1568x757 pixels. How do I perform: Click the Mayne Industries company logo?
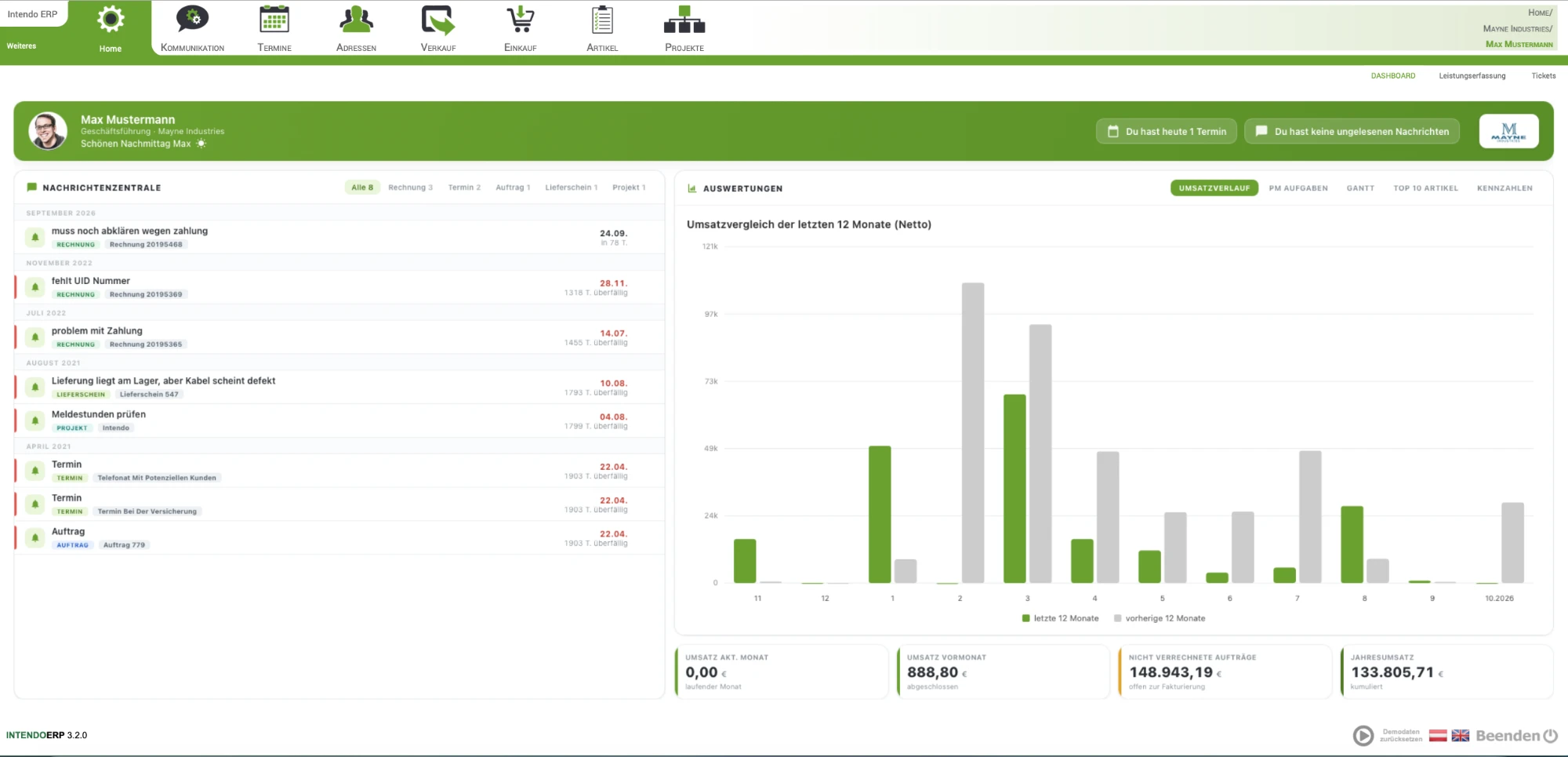coord(1509,131)
